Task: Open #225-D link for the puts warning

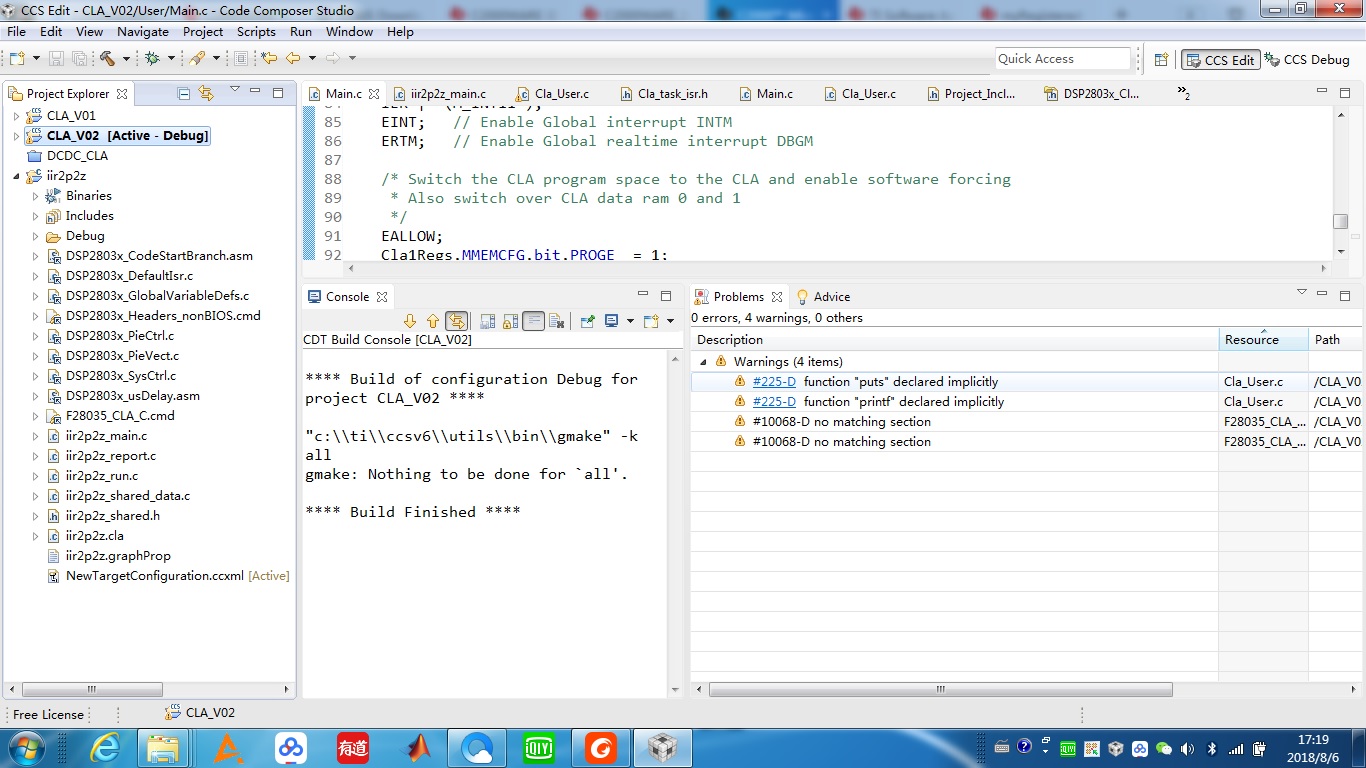Action: tap(774, 382)
